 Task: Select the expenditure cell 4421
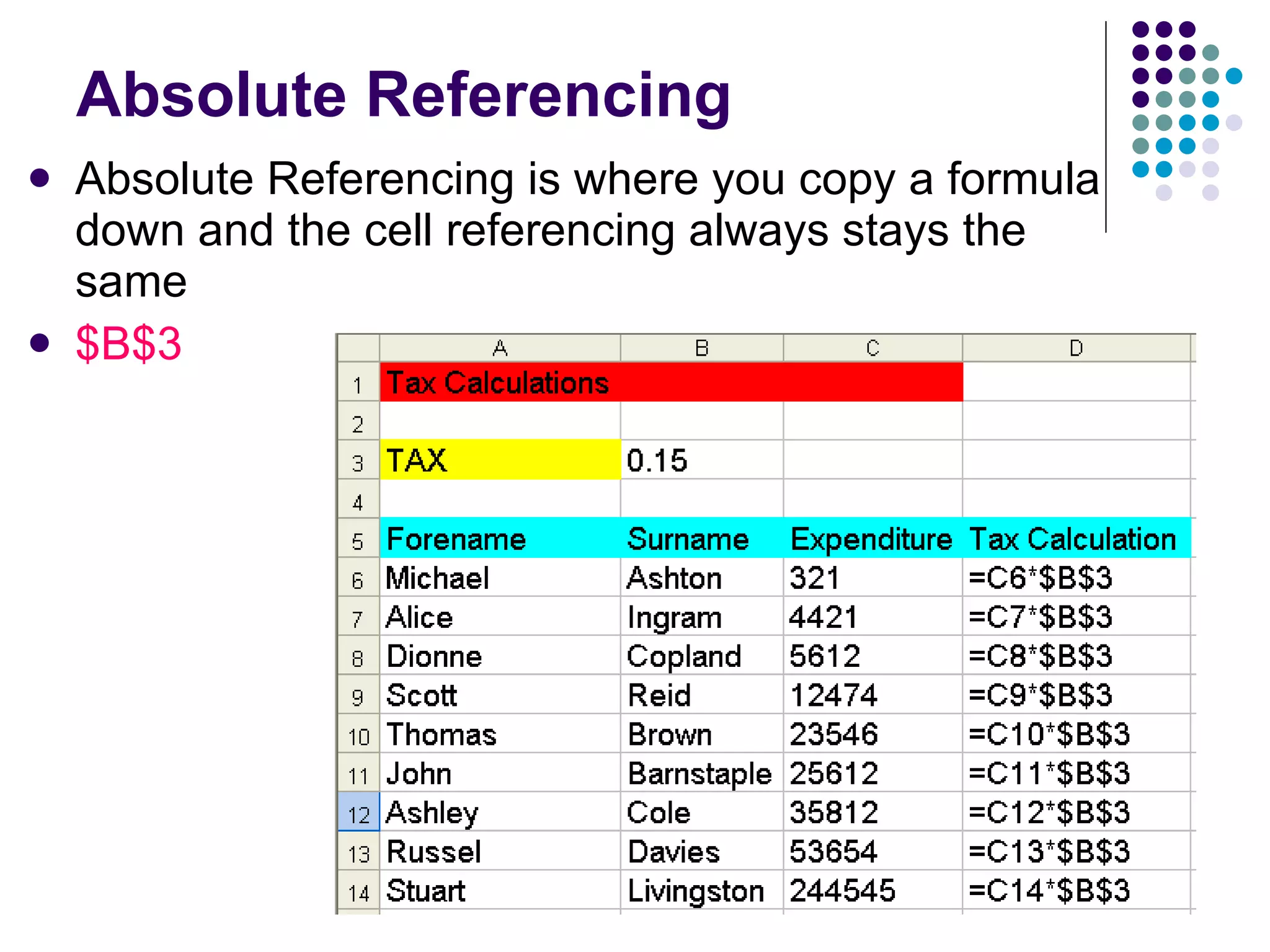click(873, 617)
